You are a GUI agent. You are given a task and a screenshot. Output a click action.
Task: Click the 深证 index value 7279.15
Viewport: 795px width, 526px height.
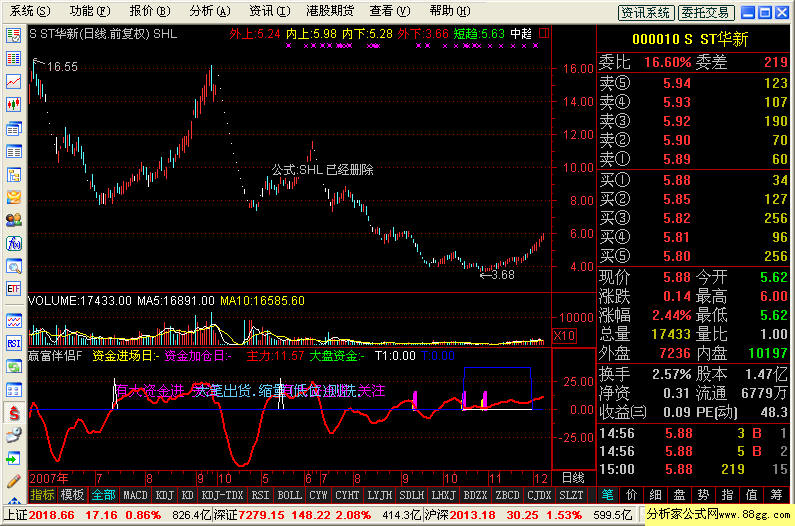261,515
